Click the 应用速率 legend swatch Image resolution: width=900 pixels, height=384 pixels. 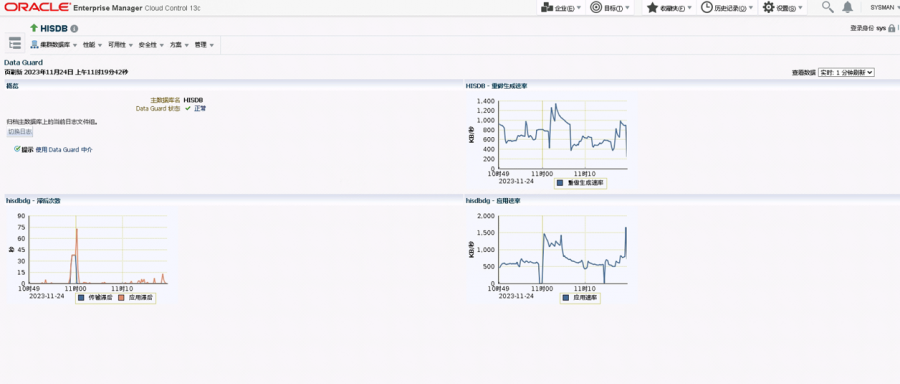[x=567, y=298]
